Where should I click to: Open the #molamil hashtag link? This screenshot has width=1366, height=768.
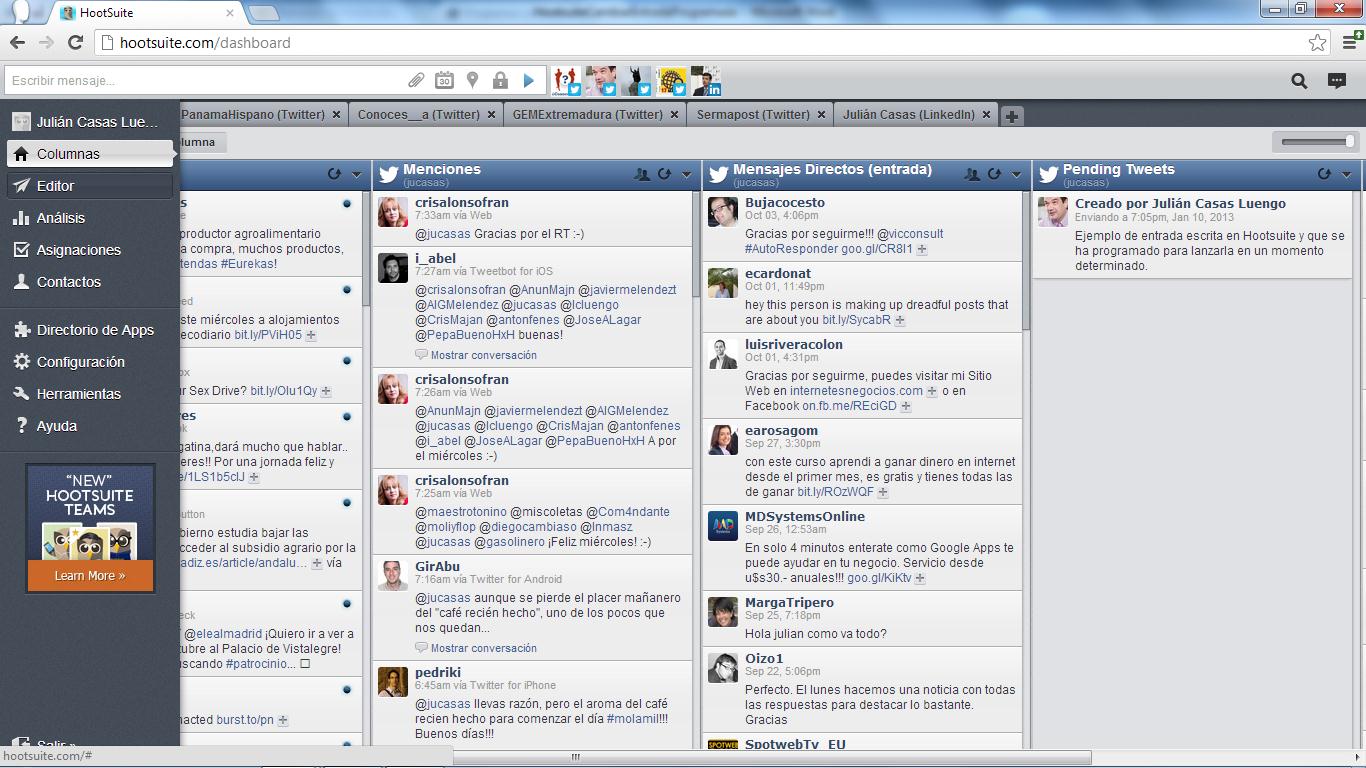tap(632, 719)
